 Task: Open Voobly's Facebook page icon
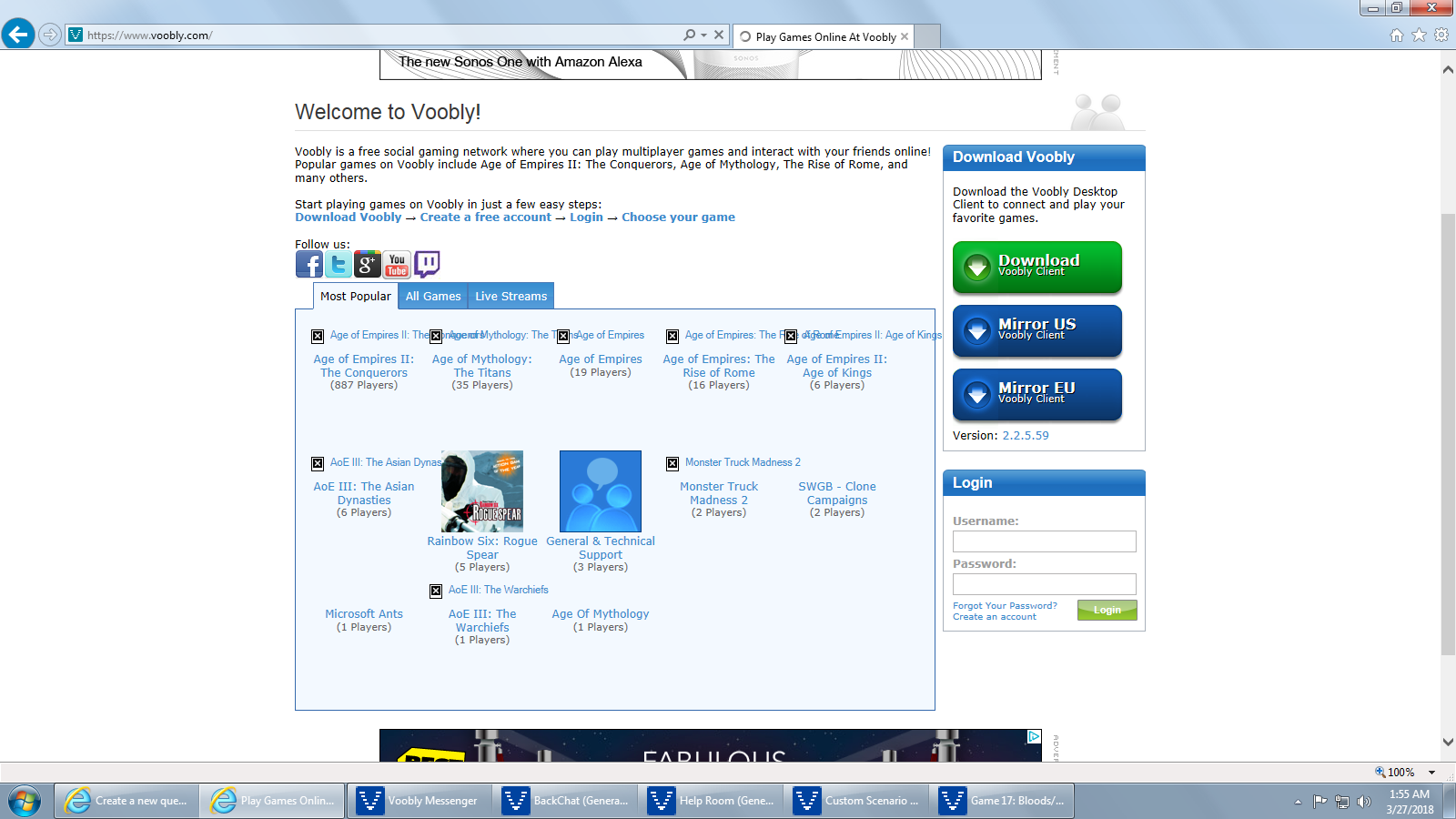tap(309, 264)
